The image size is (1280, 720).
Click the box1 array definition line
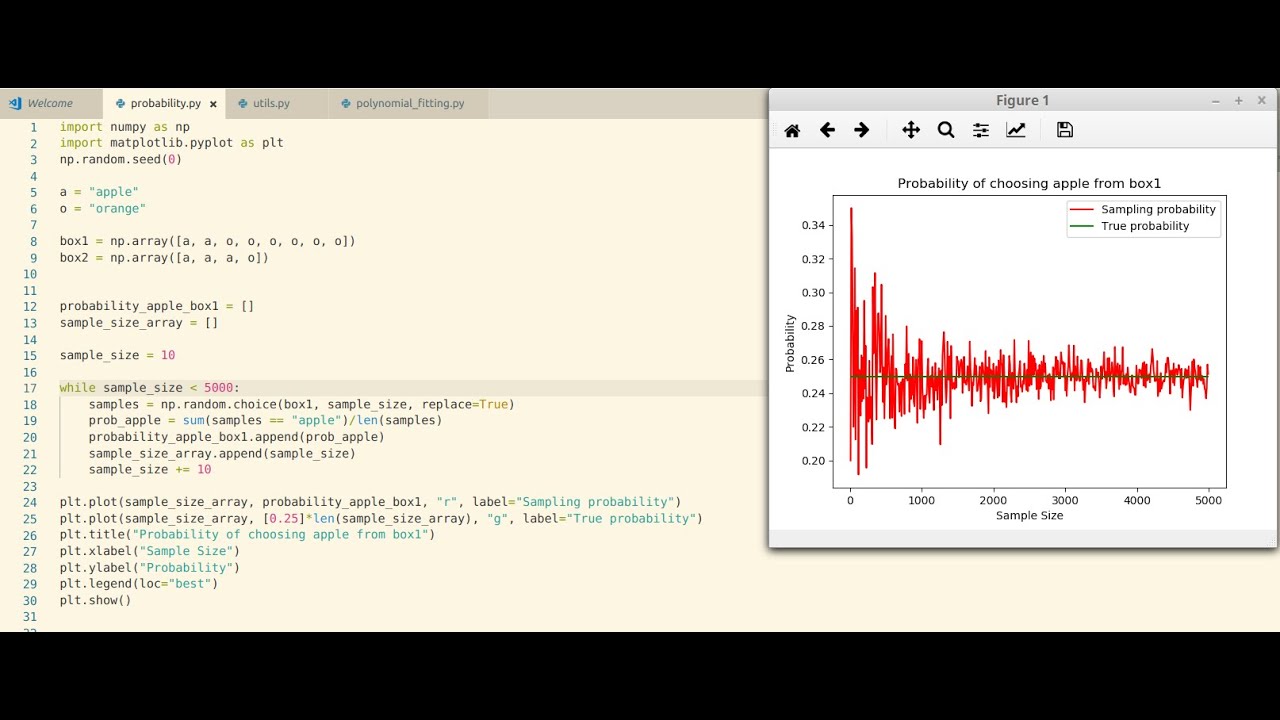pyautogui.click(x=207, y=241)
